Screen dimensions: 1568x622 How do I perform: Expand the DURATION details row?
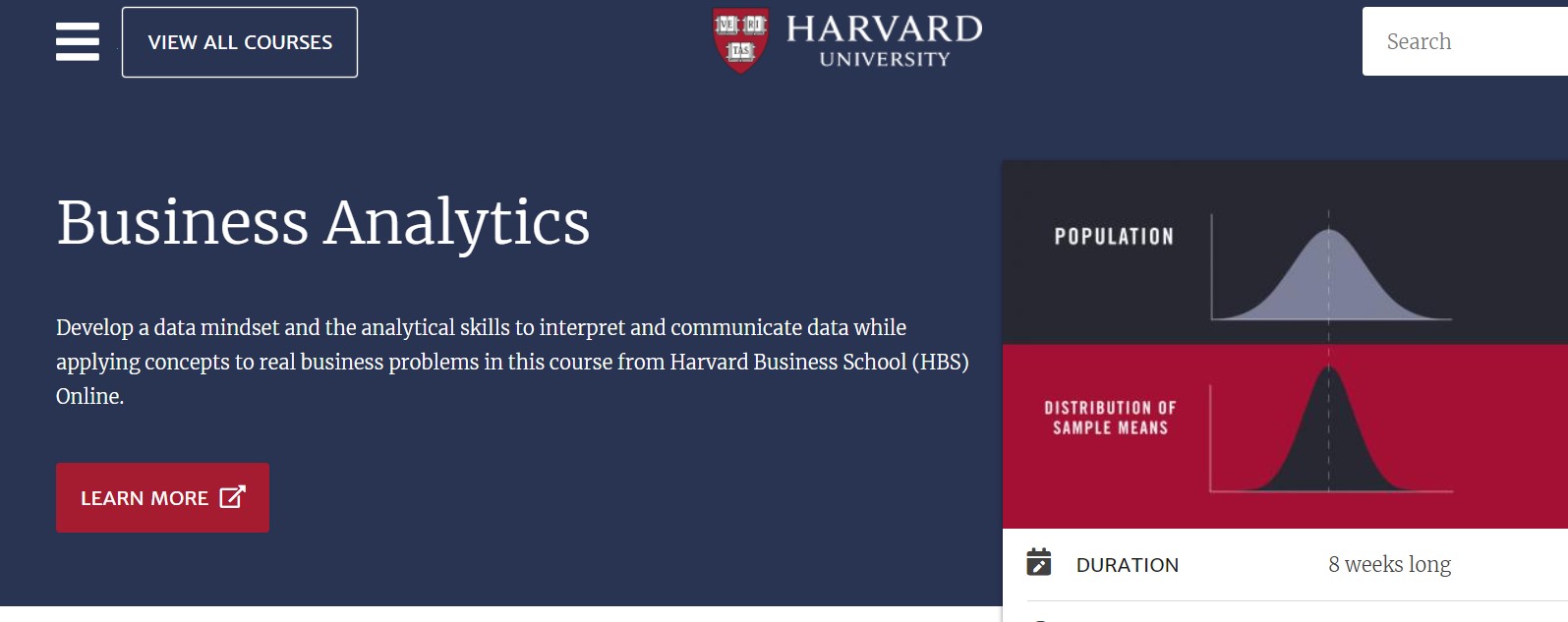pyautogui.click(x=1129, y=564)
